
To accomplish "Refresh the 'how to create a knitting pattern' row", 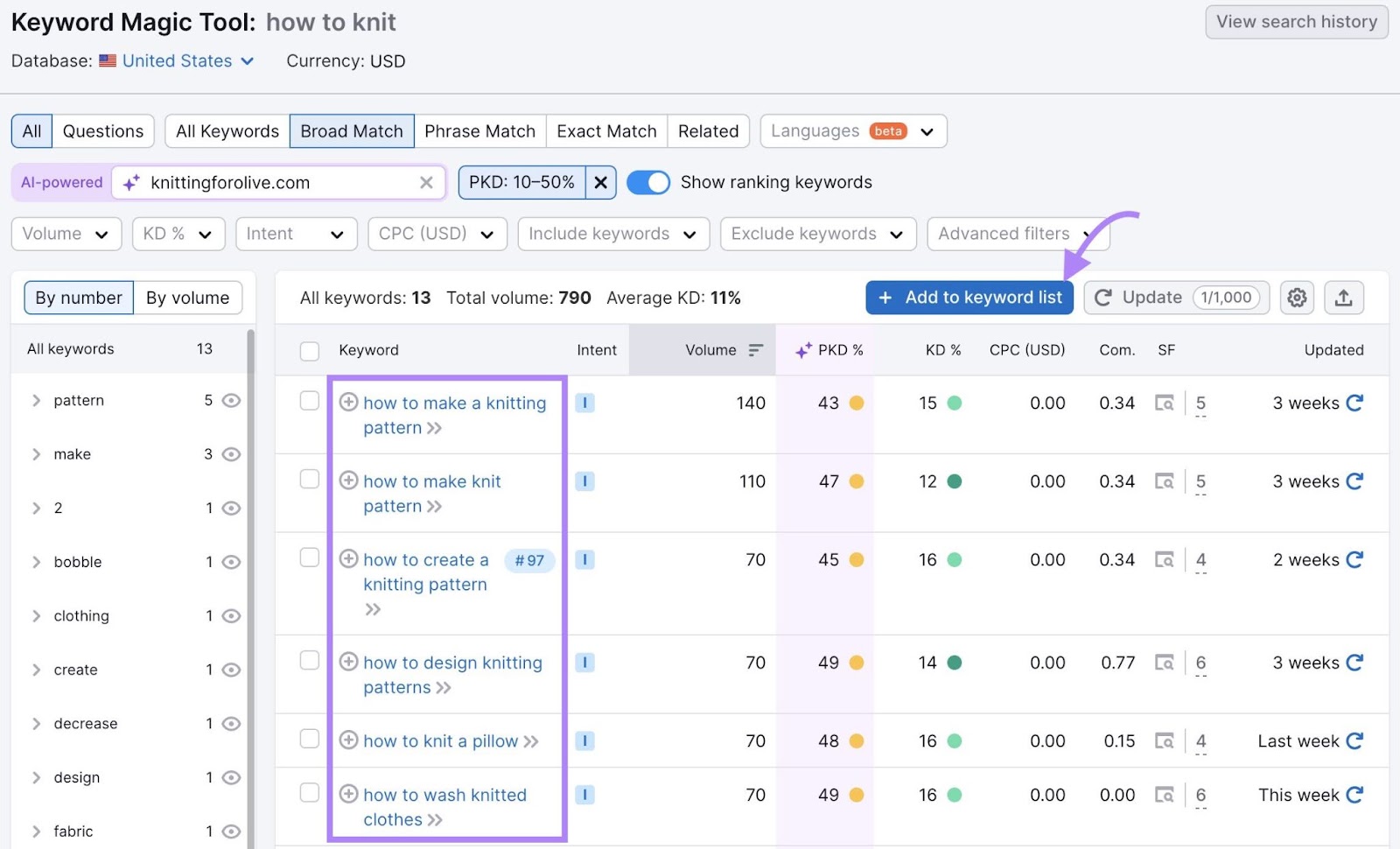I will coord(1354,559).
